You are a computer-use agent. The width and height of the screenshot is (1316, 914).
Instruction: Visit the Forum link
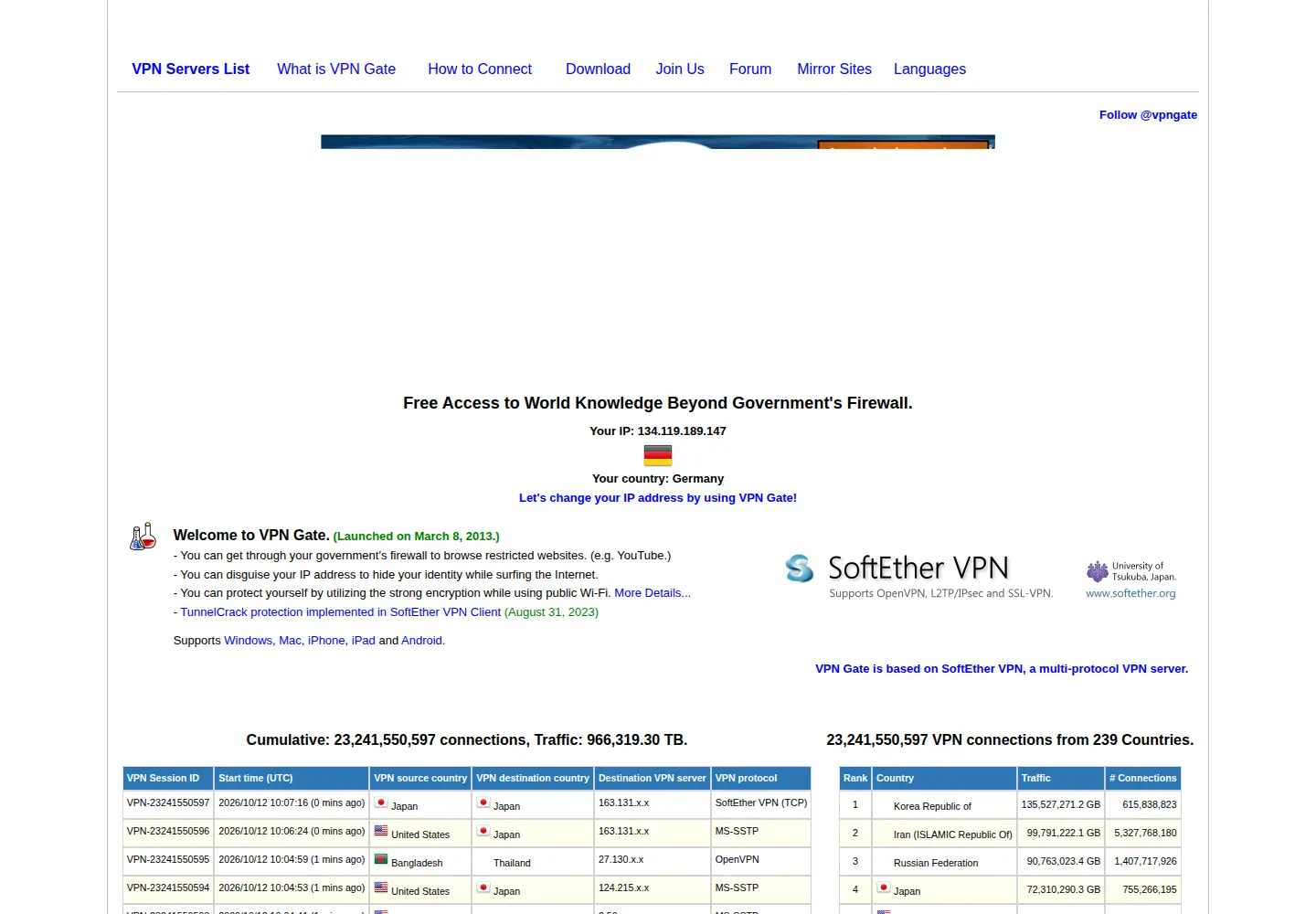[750, 69]
